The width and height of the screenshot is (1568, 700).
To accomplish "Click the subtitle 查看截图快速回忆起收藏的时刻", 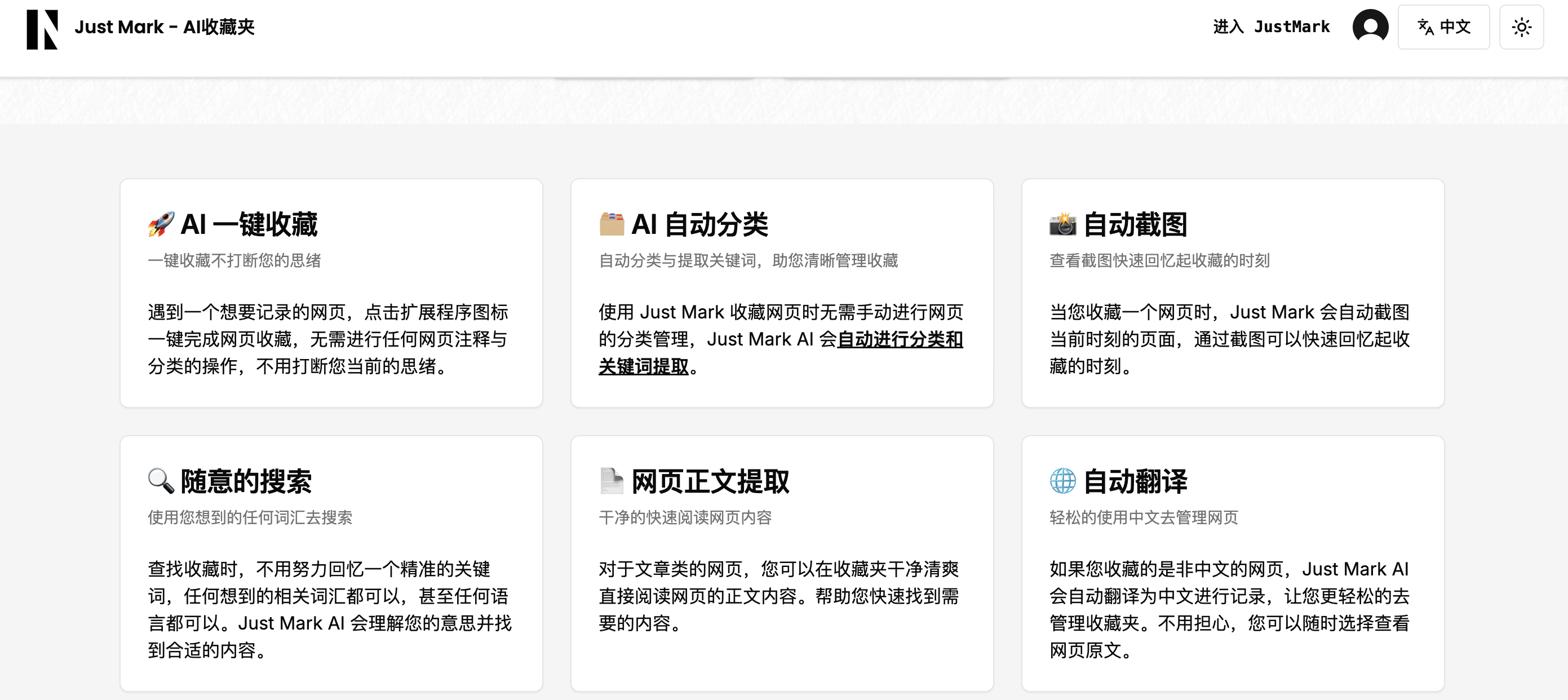I will [1159, 260].
